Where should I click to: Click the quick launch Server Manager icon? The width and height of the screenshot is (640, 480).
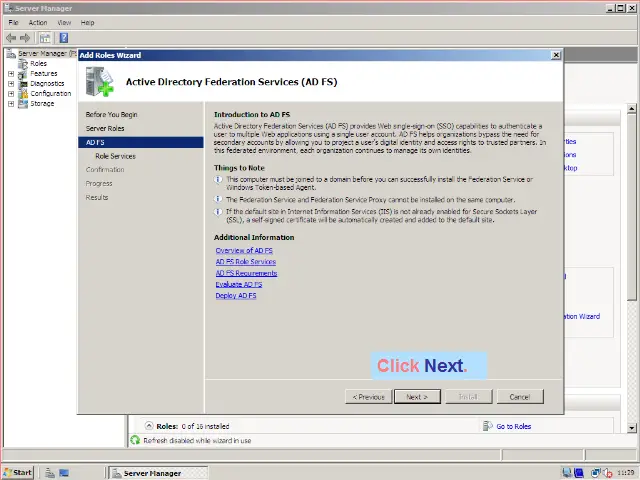(50, 473)
